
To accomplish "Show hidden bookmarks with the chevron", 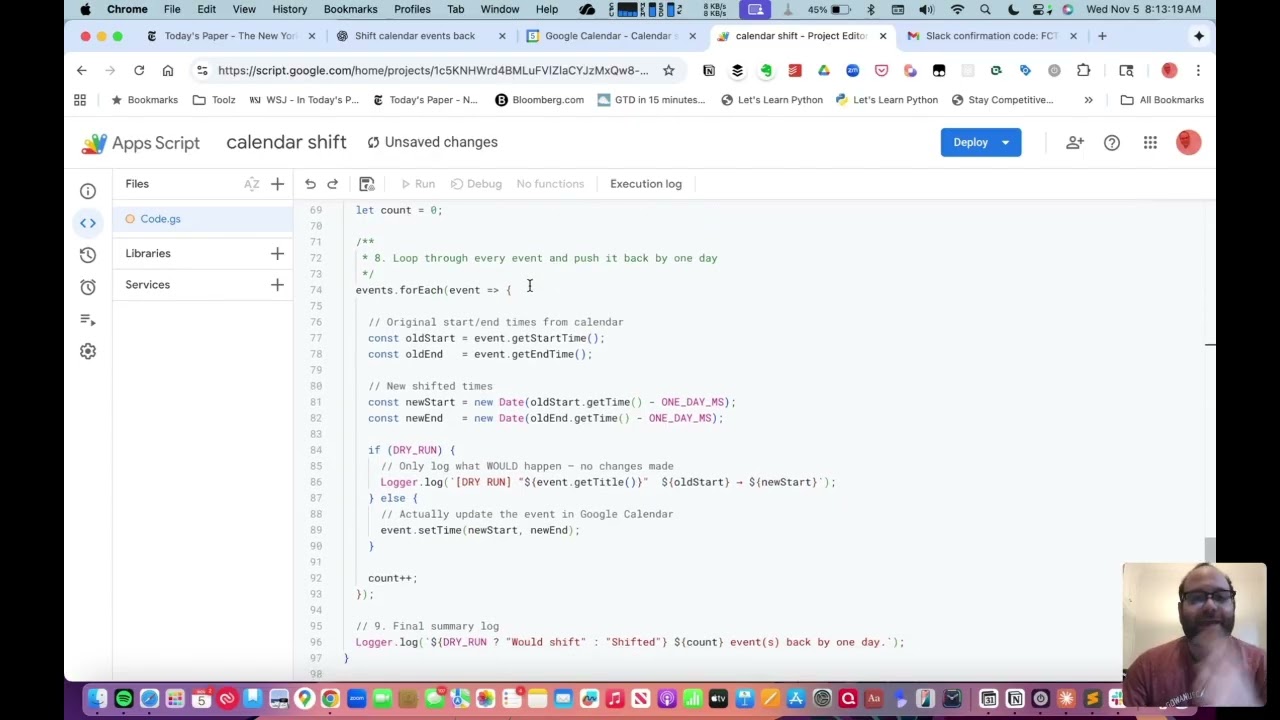I will click(1088, 100).
